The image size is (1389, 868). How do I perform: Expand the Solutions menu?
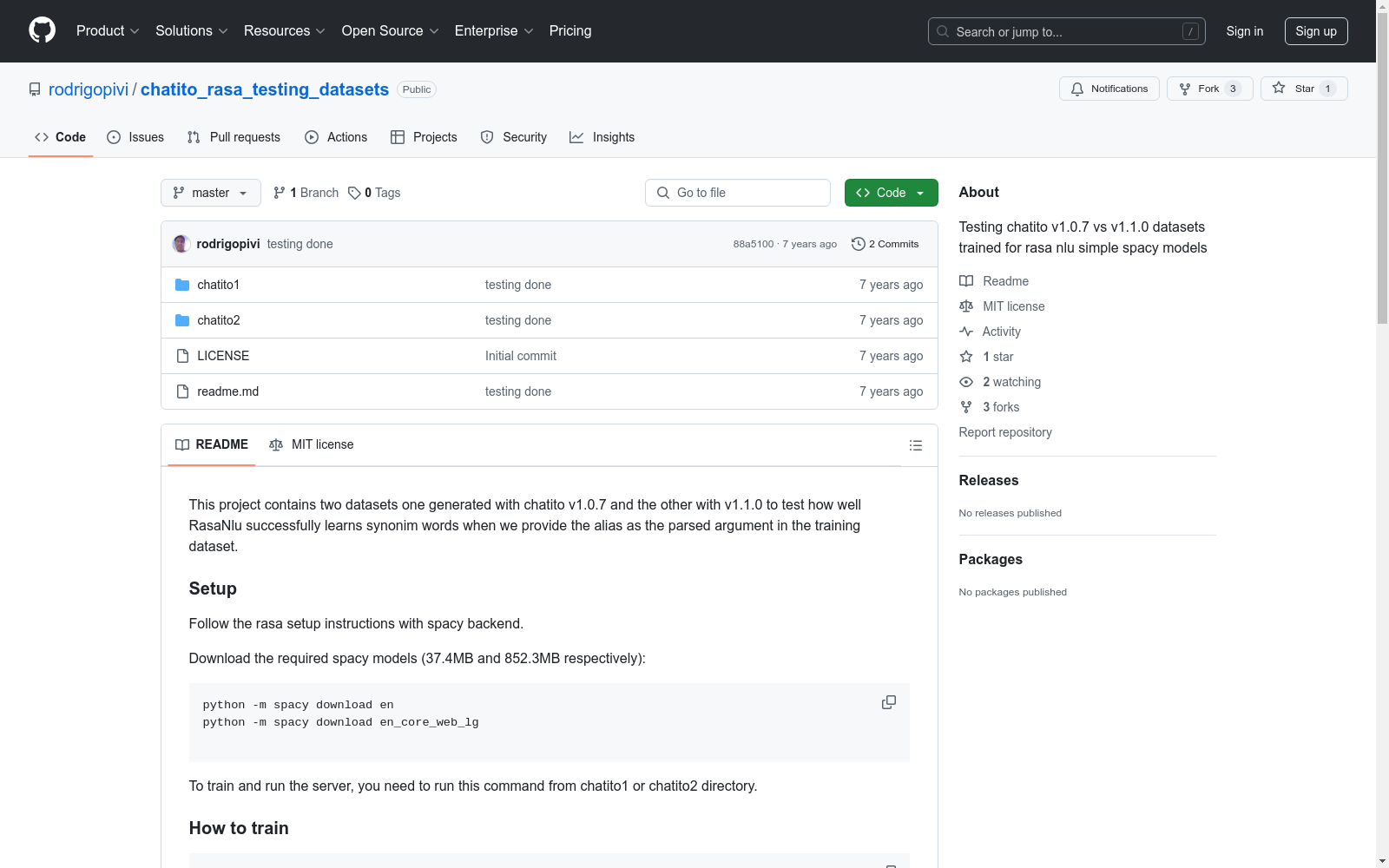[192, 31]
